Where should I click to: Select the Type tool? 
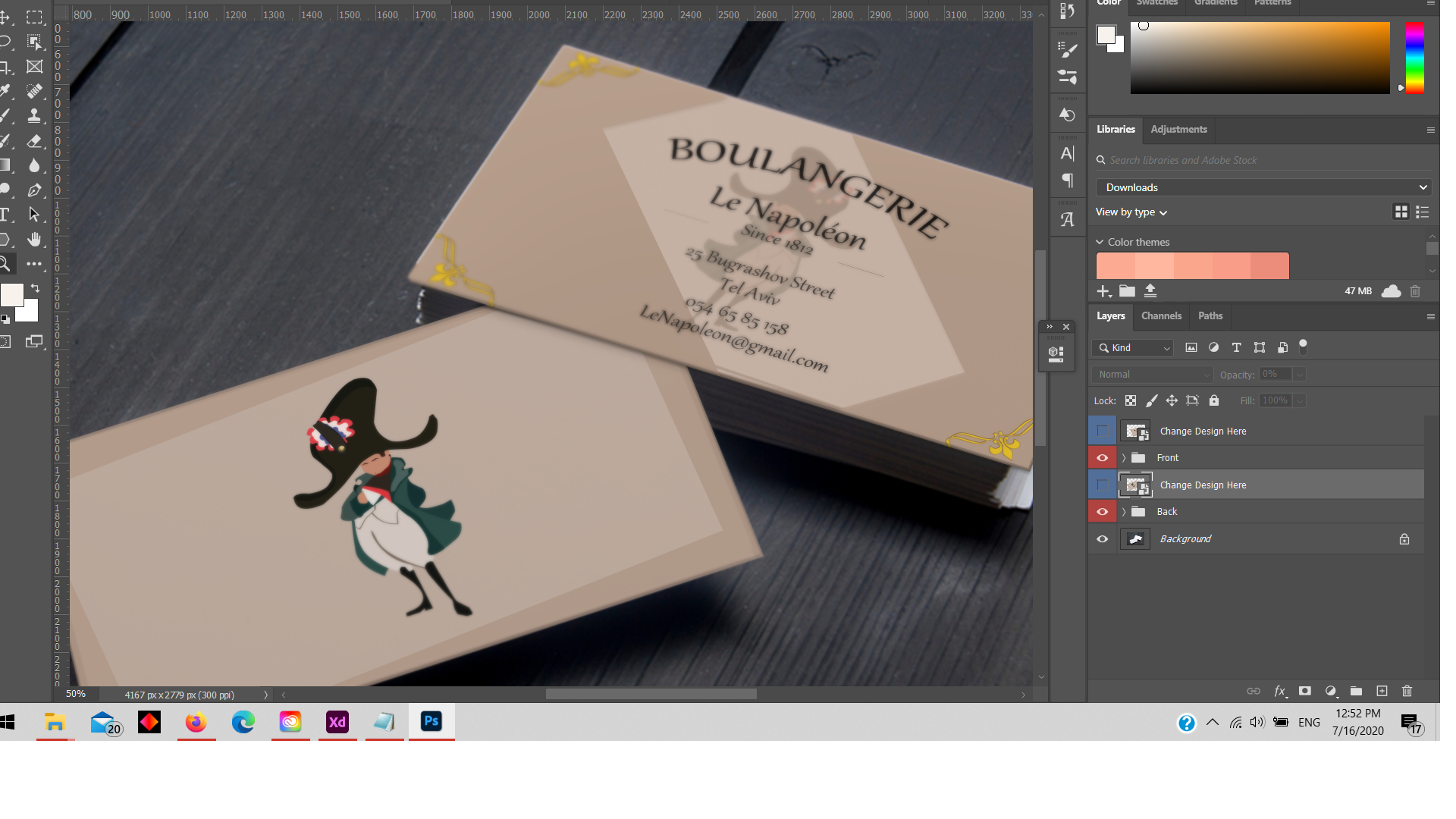pos(6,215)
